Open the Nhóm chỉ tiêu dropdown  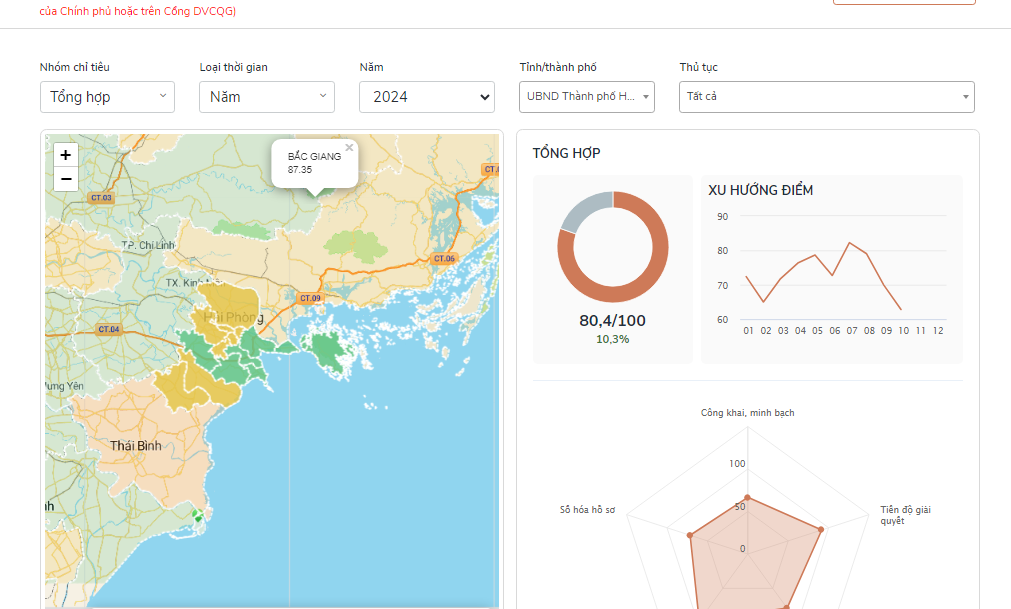[107, 97]
